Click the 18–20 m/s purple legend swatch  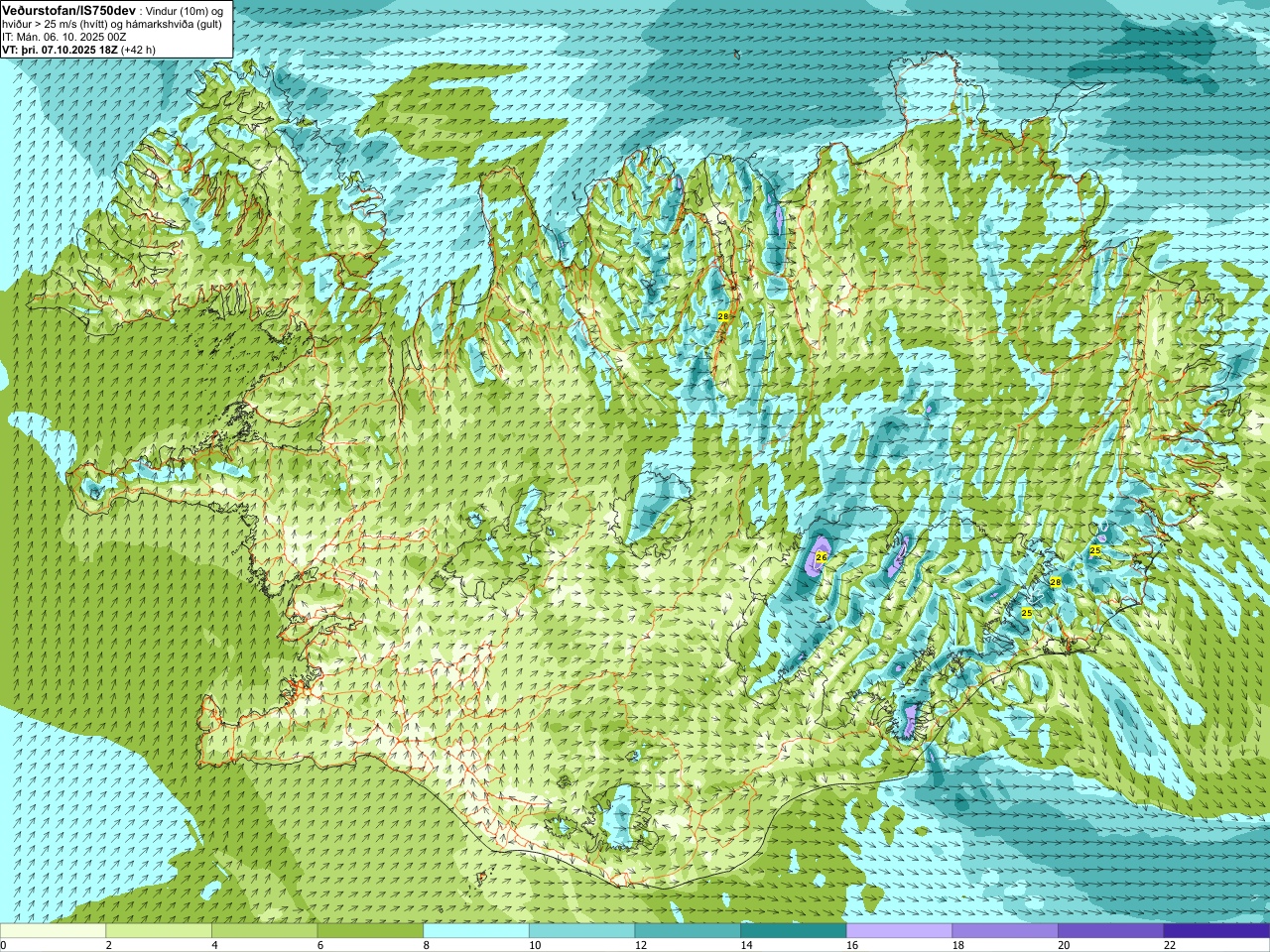[x=1005, y=931]
